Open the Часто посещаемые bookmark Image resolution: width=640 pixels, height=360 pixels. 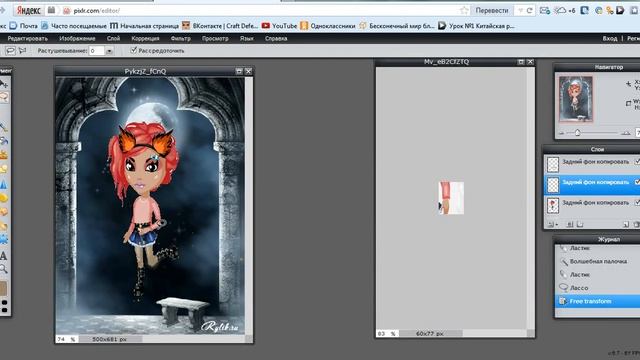tap(74, 26)
